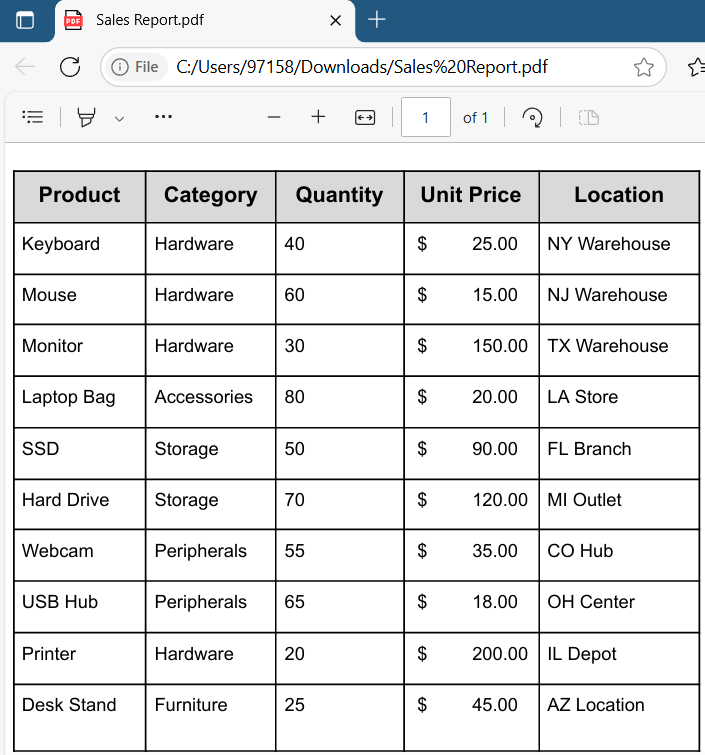The width and height of the screenshot is (705, 755).
Task: Zoom in on the PDF
Action: (x=318, y=117)
